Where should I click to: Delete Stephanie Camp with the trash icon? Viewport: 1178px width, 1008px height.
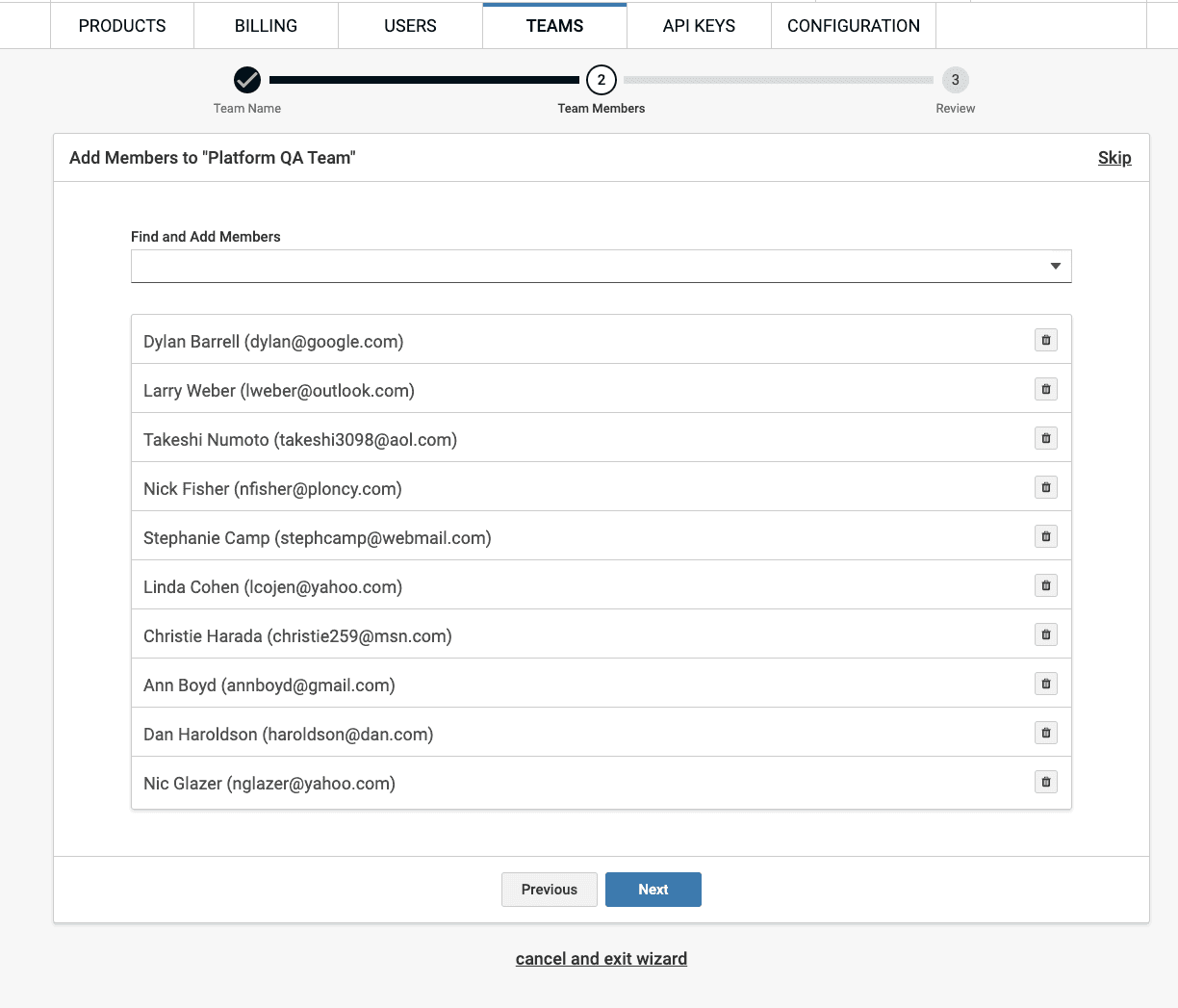[x=1045, y=536]
